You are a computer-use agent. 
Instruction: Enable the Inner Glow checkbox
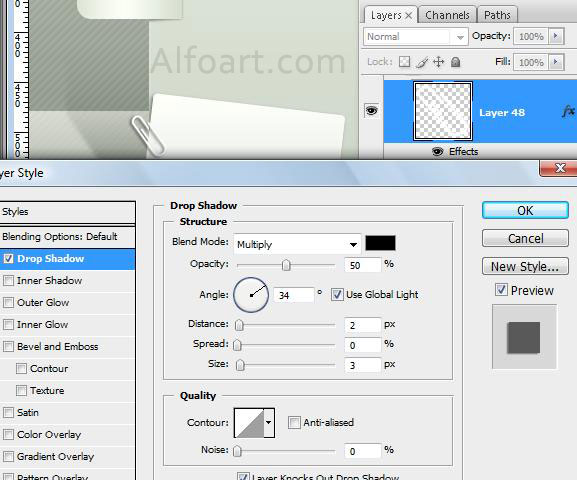coord(8,325)
